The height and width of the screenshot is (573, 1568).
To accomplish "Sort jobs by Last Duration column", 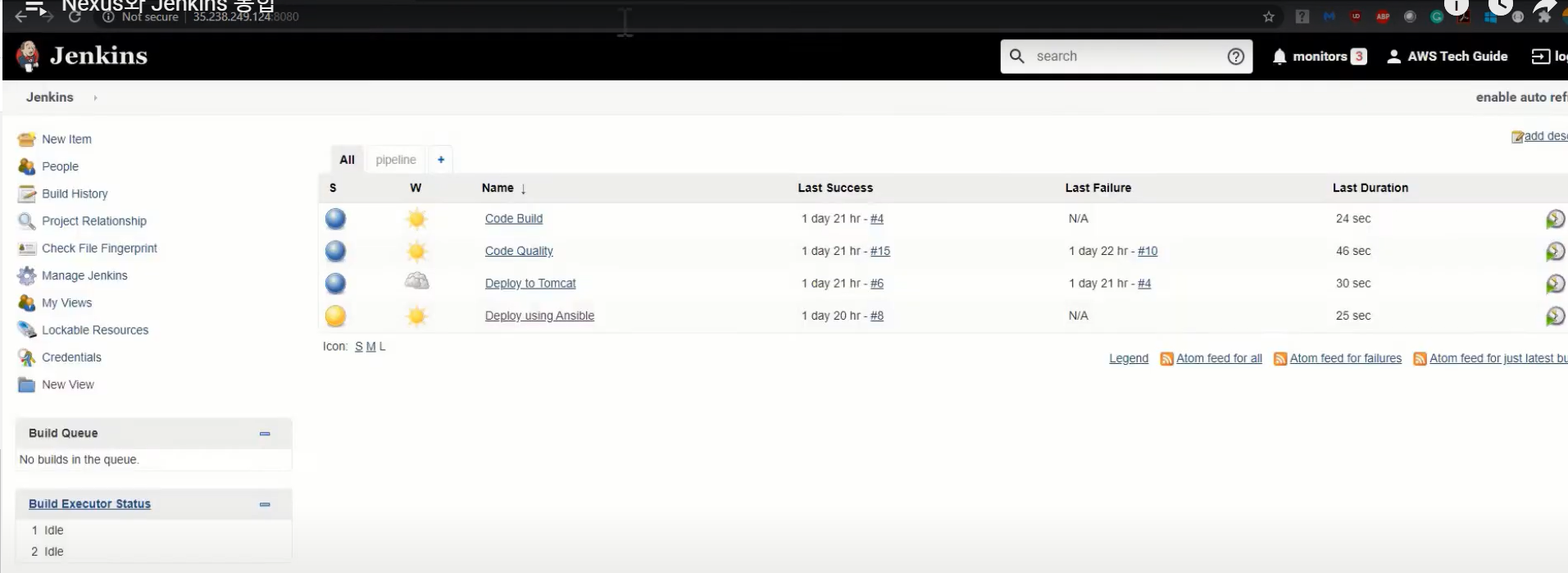I will coord(1370,188).
